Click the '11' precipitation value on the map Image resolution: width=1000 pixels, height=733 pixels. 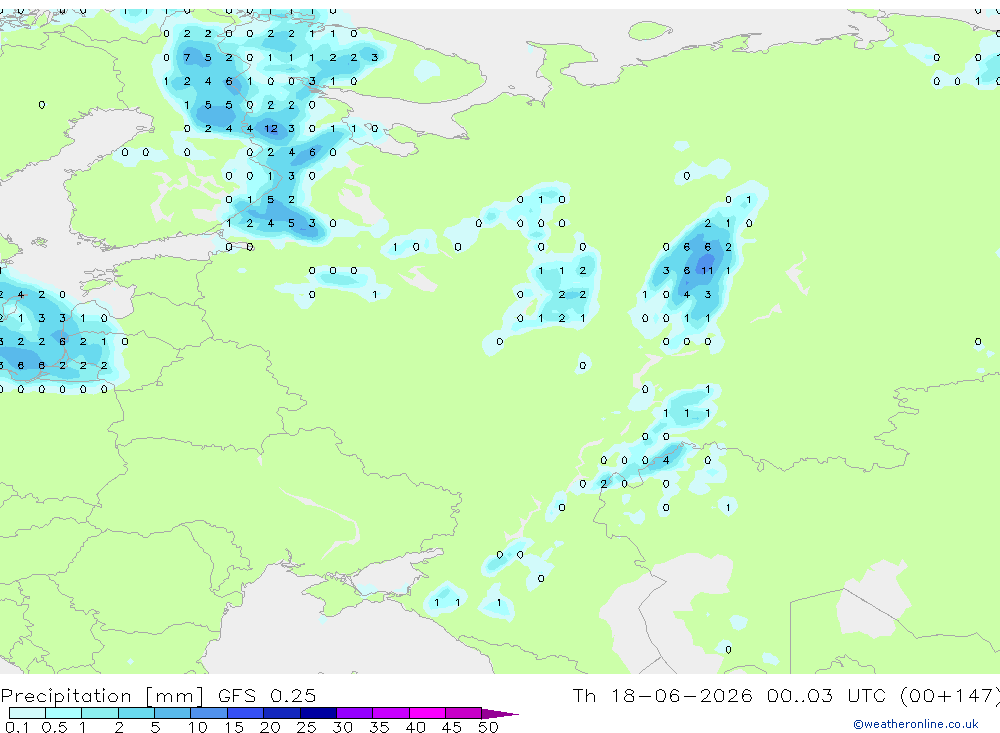tap(707, 270)
